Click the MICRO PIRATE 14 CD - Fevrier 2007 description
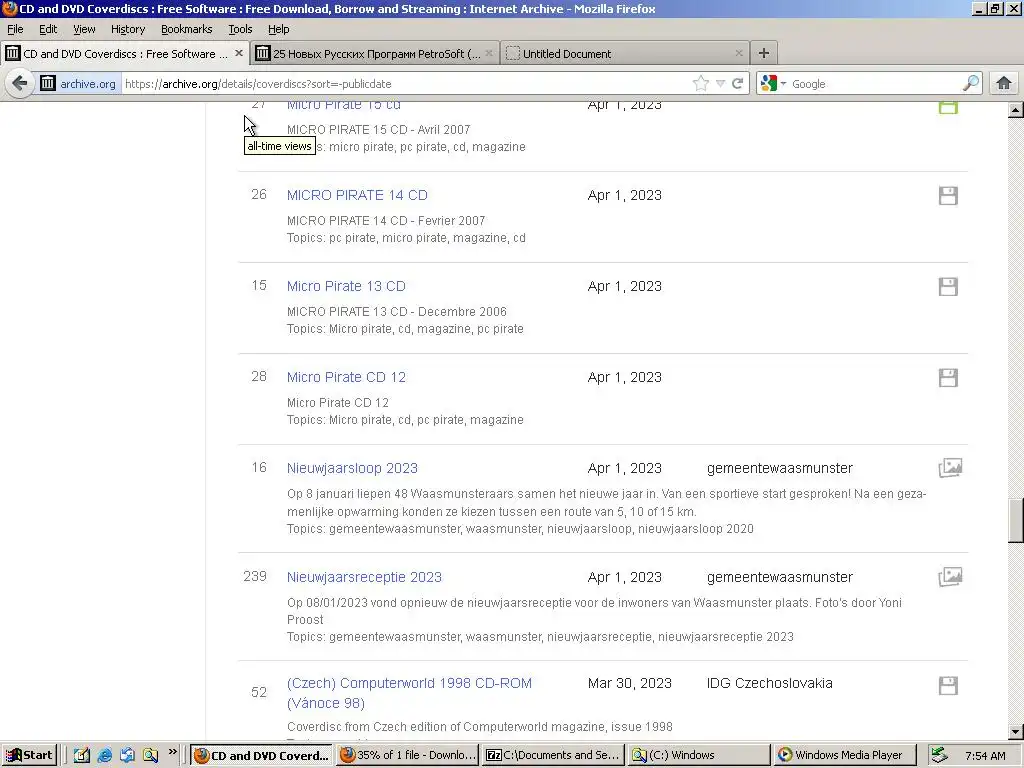The width and height of the screenshot is (1024, 768). 386,221
